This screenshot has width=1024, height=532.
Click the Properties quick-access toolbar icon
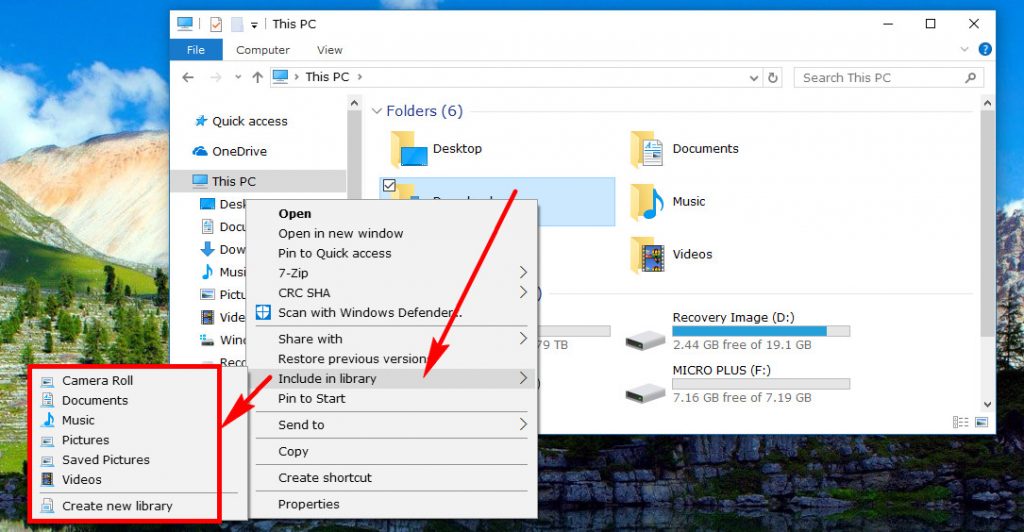pyautogui.click(x=216, y=24)
